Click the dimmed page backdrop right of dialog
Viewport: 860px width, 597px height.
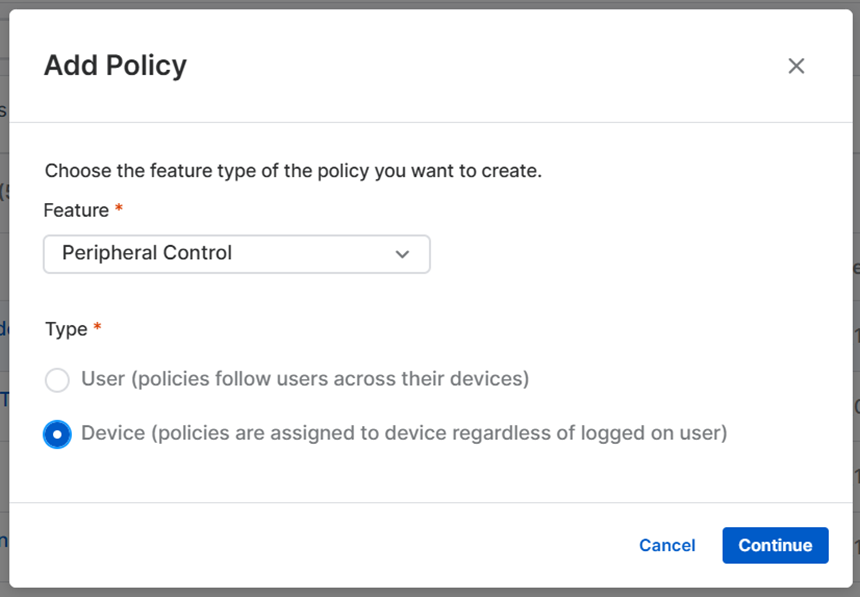point(856,300)
